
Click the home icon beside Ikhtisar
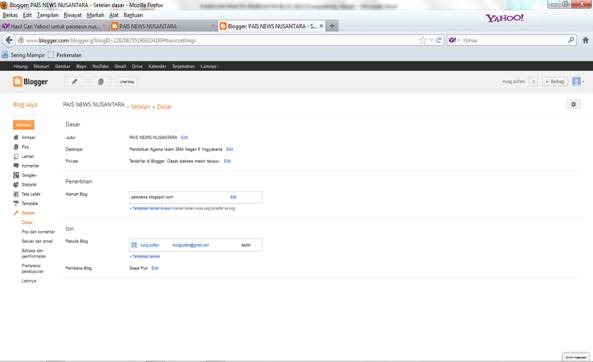tap(16, 137)
